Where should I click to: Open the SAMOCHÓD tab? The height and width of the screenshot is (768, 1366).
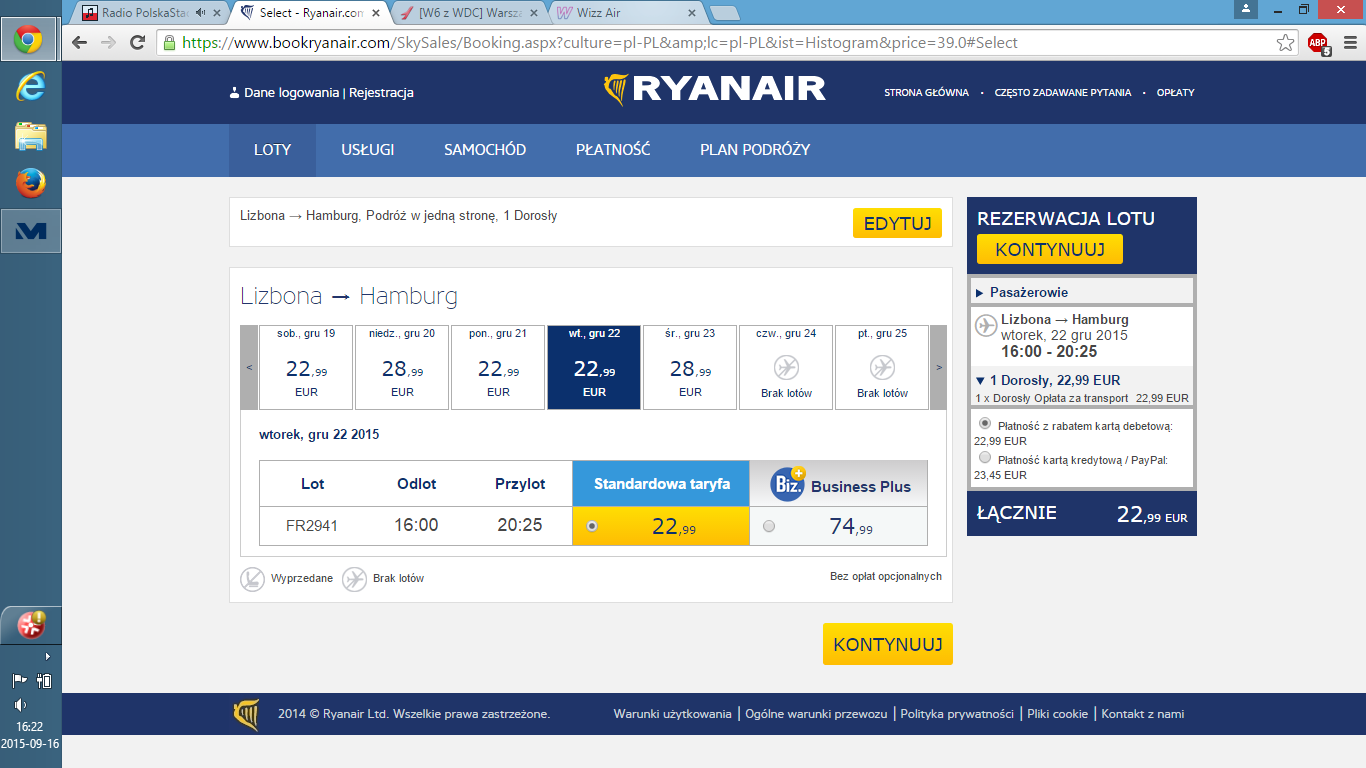(x=485, y=150)
